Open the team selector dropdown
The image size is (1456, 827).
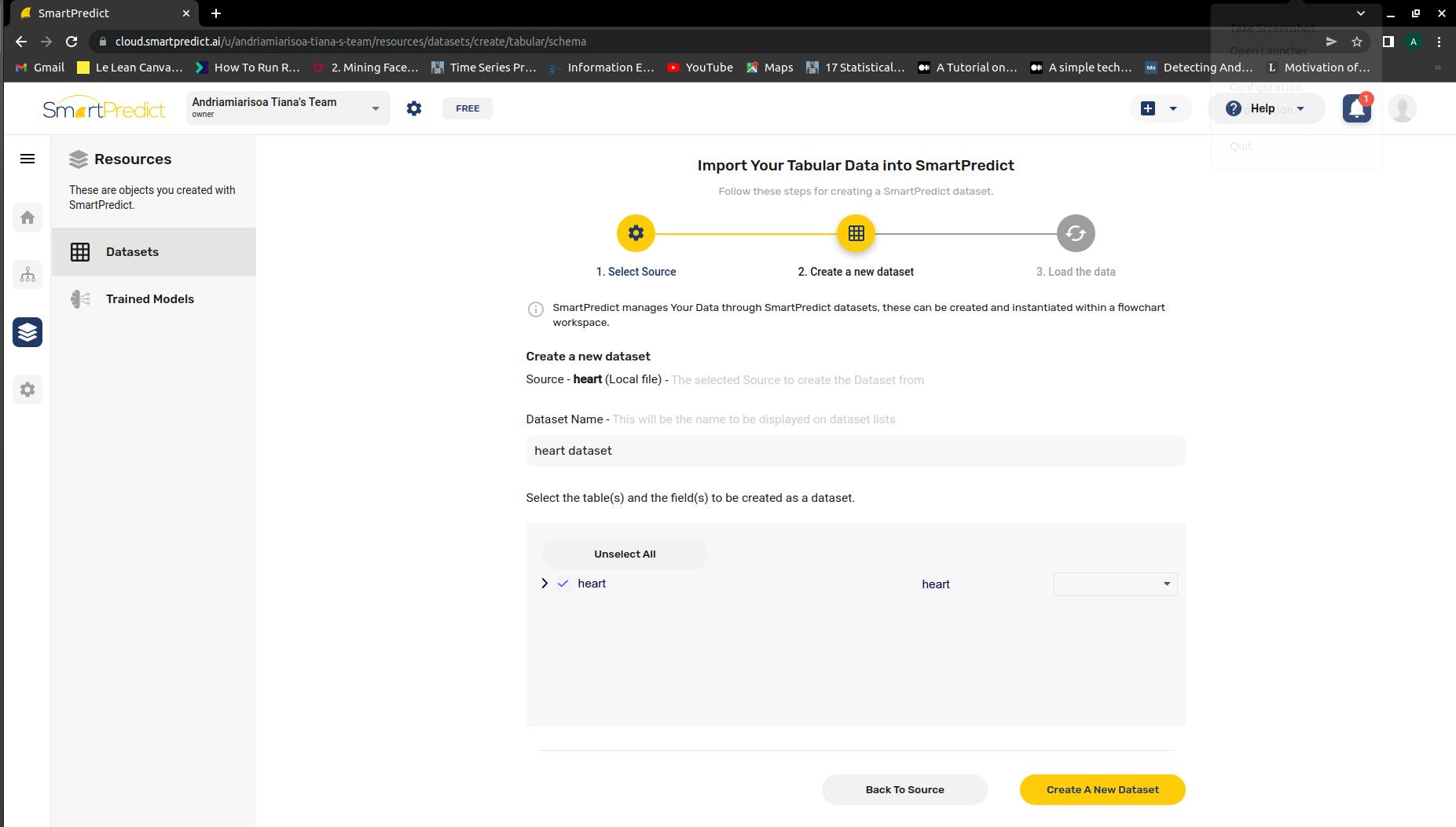click(x=288, y=108)
